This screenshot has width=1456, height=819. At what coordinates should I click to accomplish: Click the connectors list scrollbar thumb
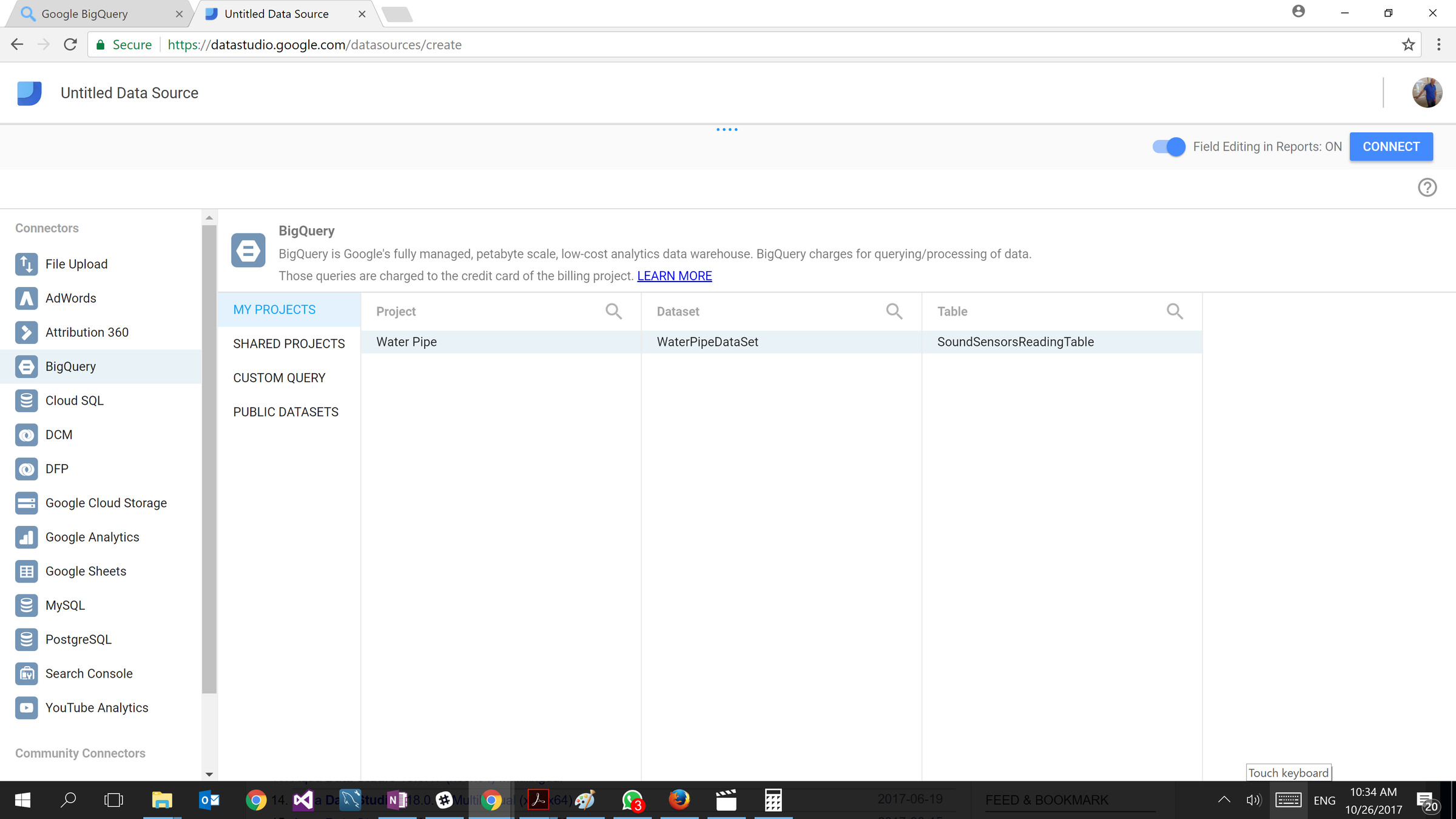coord(209,458)
